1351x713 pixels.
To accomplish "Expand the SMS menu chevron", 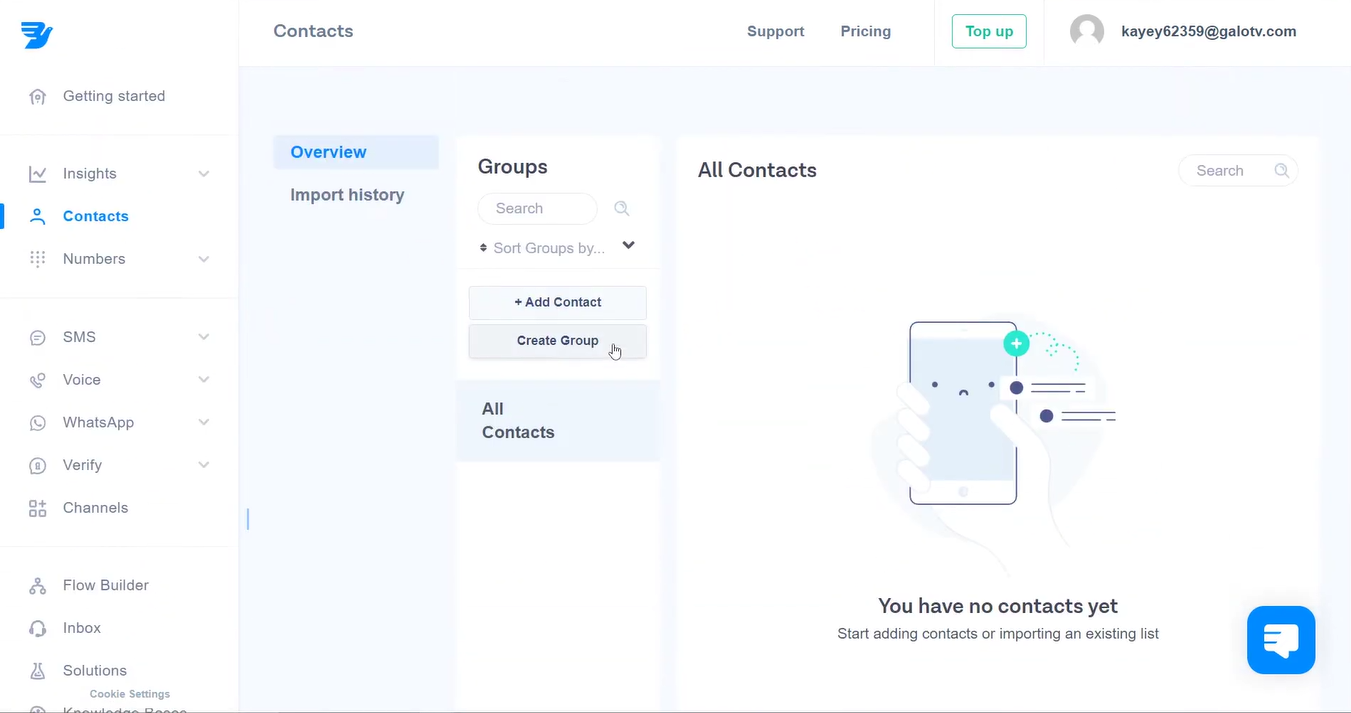I will click(204, 337).
